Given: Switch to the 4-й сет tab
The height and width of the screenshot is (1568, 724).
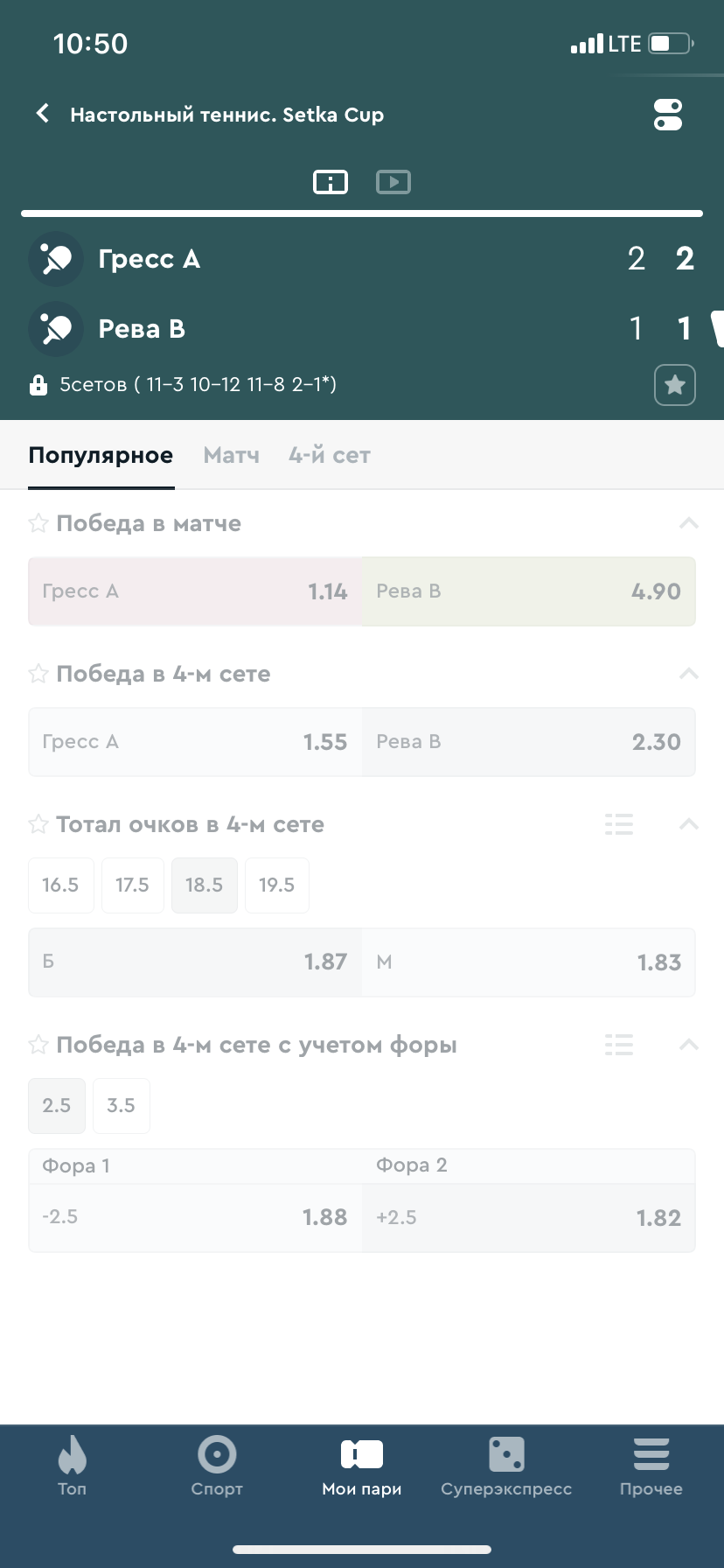Looking at the screenshot, I should pyautogui.click(x=330, y=455).
